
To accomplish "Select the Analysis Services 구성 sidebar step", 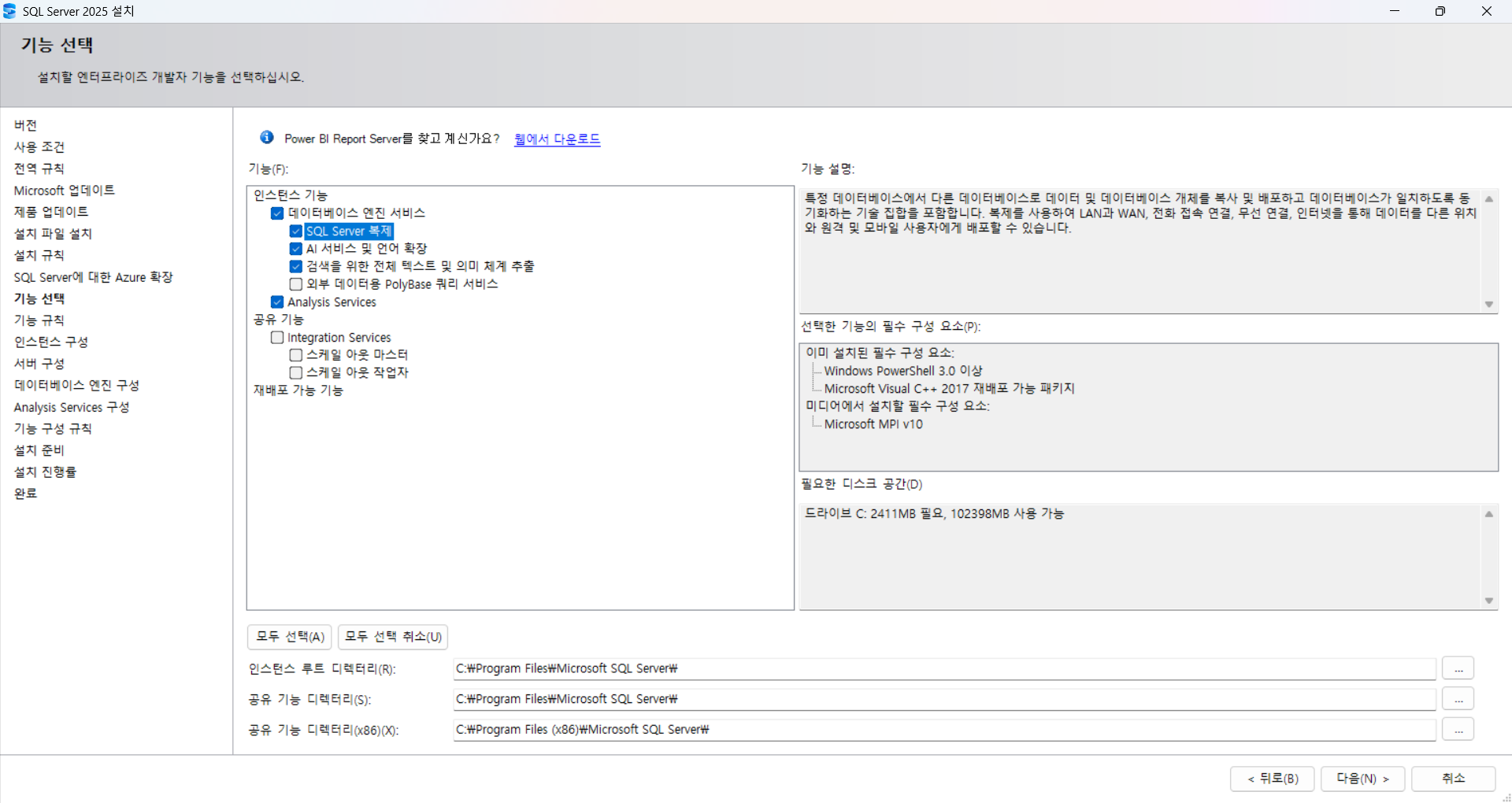I will tap(72, 407).
